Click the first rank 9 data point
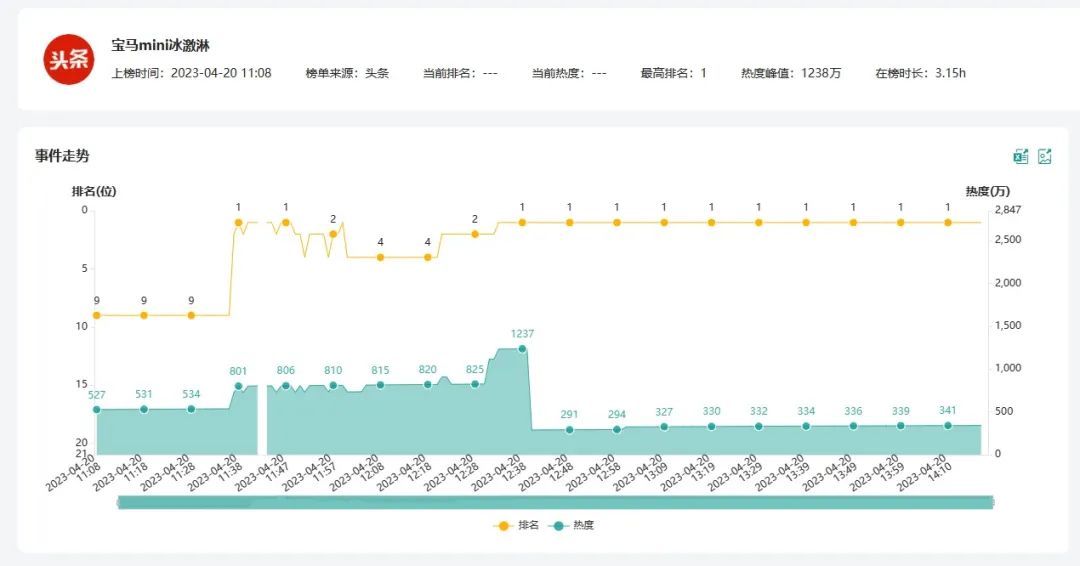Viewport: 1080px width, 566px height. pyautogui.click(x=96, y=315)
